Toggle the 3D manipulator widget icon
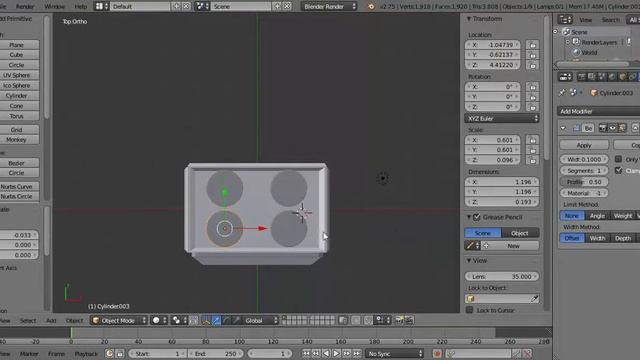Viewport: 640px width, 360px height. pyautogui.click(x=206, y=320)
